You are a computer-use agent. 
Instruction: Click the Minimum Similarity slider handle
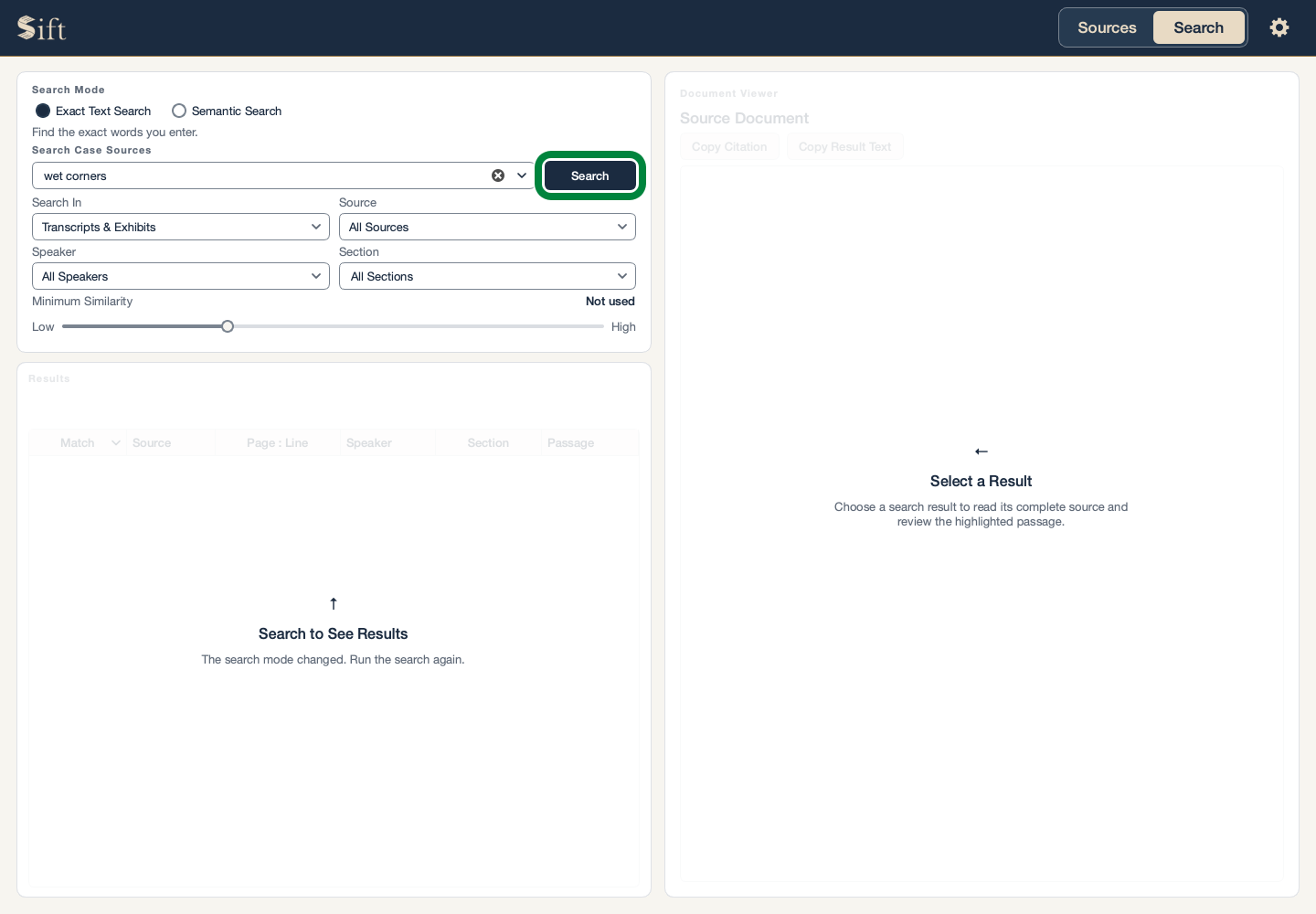tap(228, 326)
